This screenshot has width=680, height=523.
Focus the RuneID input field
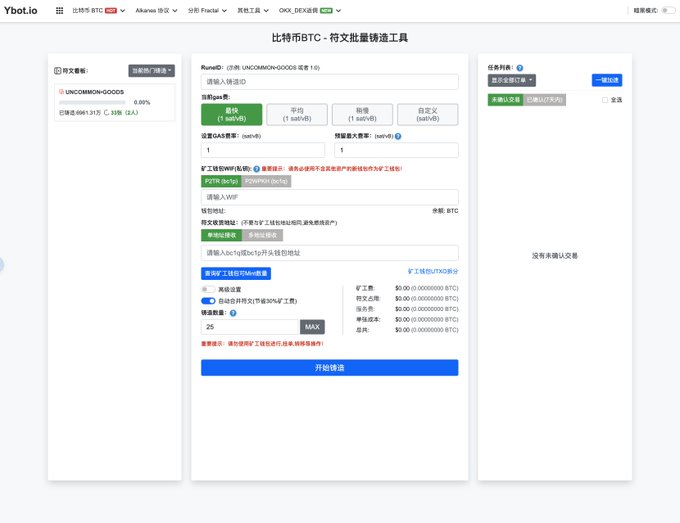330,82
